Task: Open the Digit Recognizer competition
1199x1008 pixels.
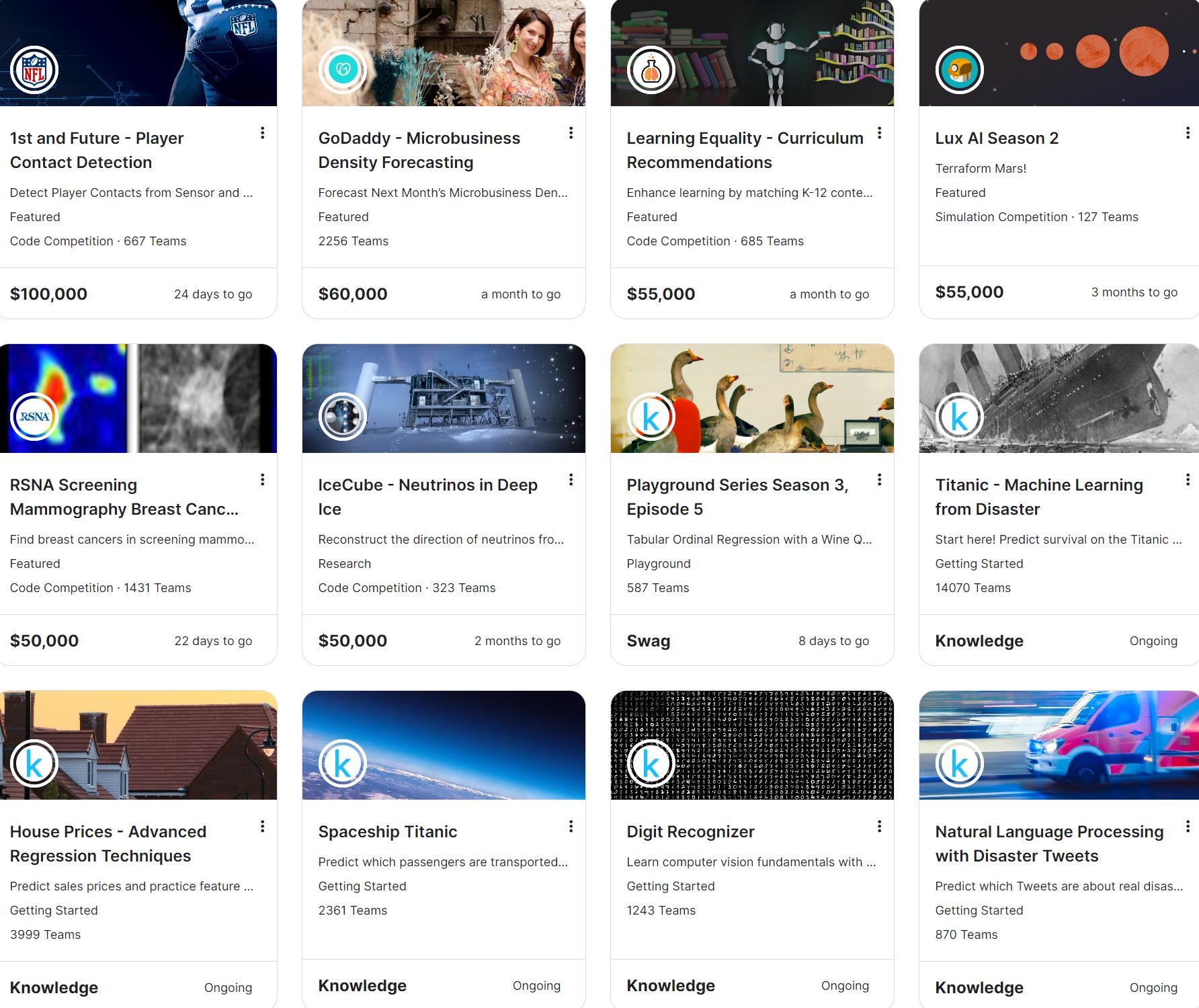Action: tap(690, 831)
